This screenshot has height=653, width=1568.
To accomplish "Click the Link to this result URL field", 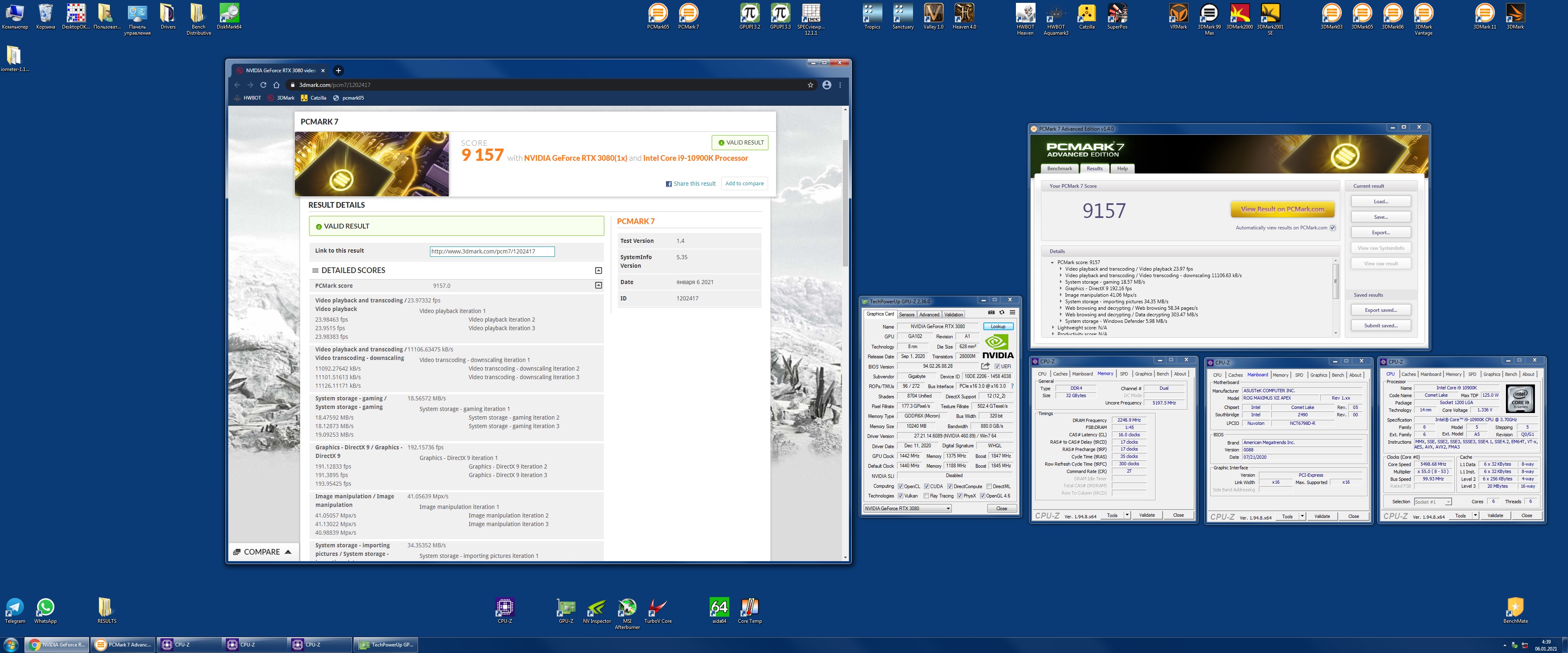I will (x=492, y=251).
